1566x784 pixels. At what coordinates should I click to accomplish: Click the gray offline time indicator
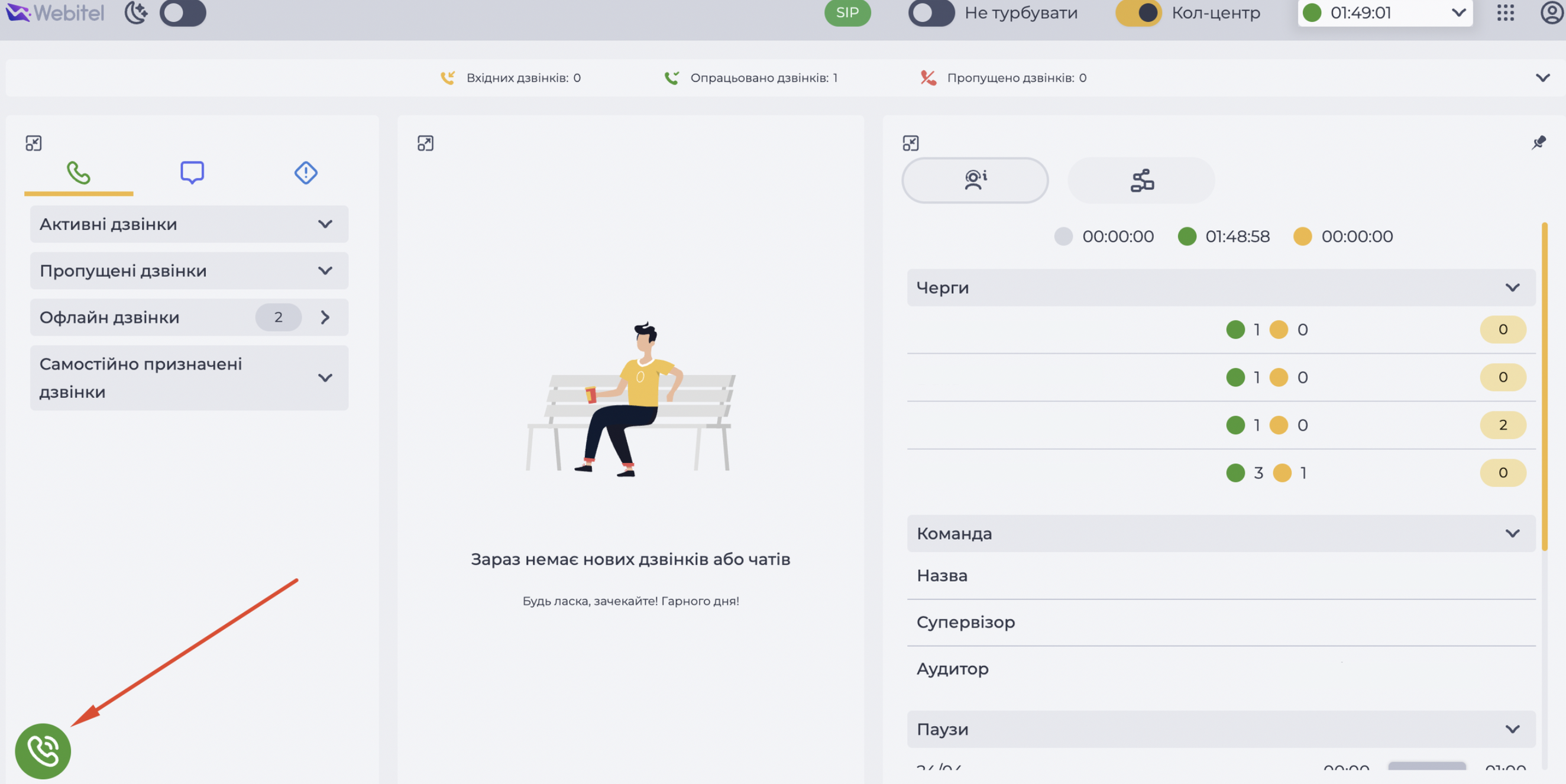pyautogui.click(x=1063, y=237)
